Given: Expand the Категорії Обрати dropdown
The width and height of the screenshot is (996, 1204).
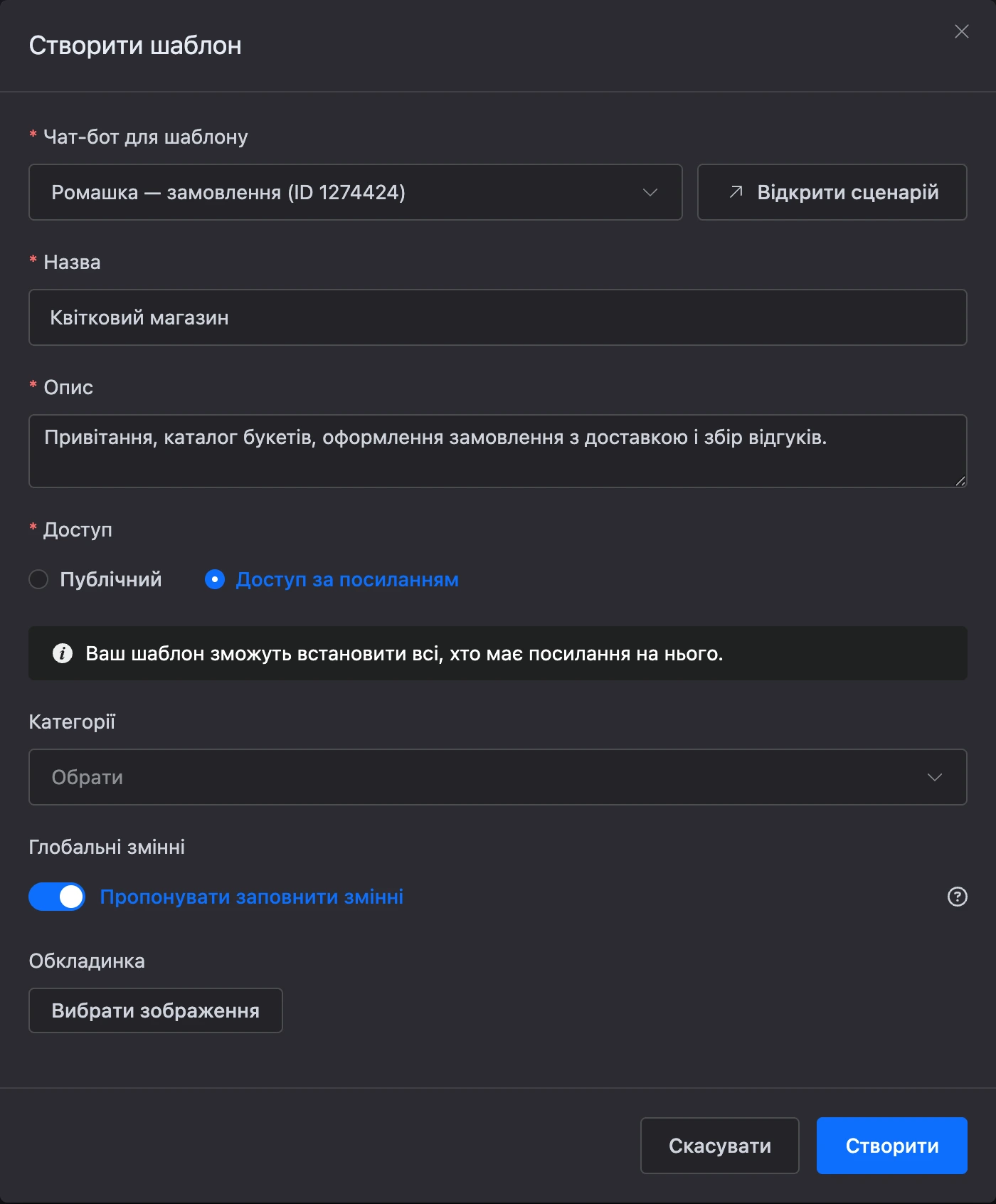Looking at the screenshot, I should 498,777.
